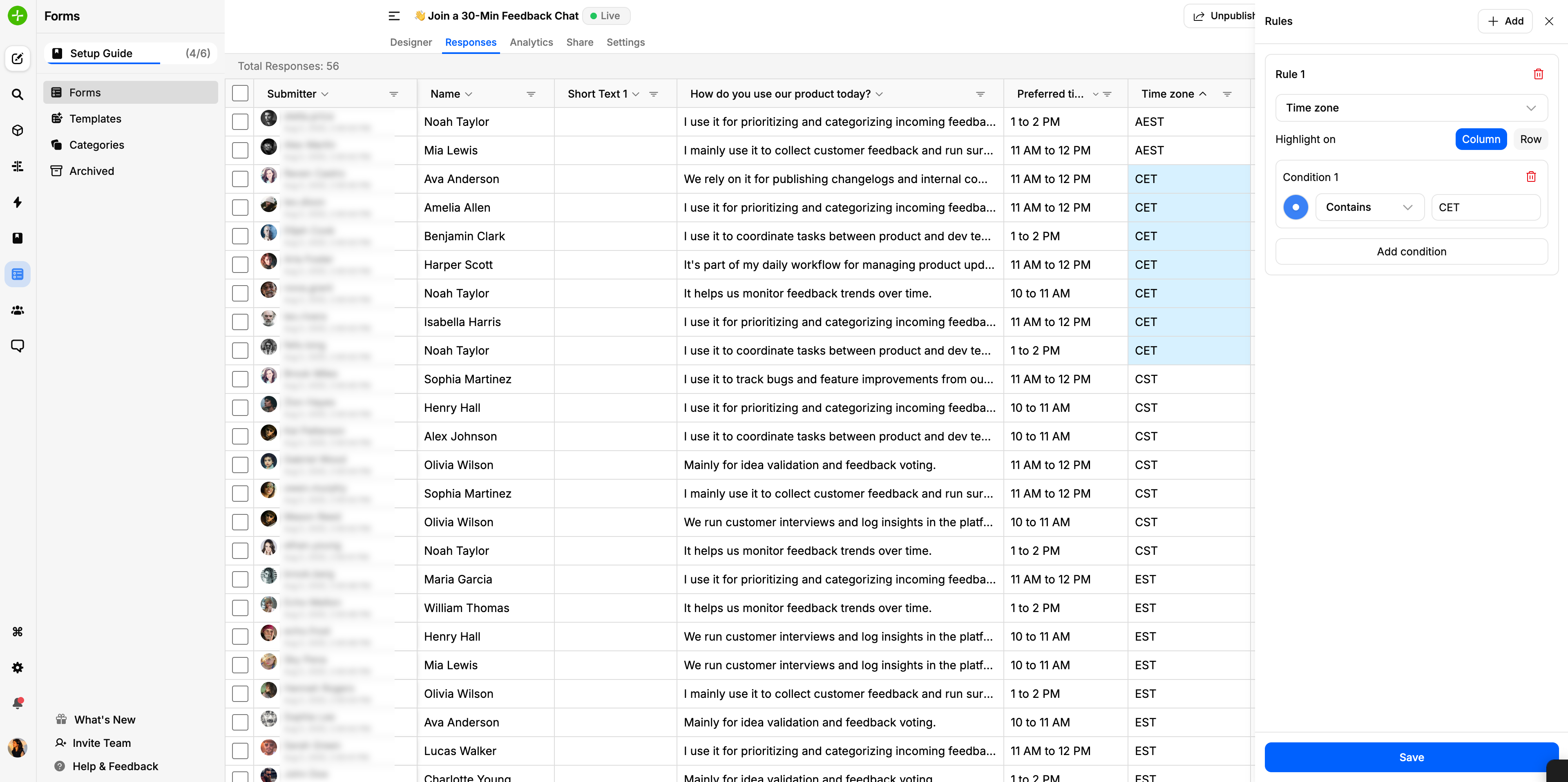1568x782 pixels.
Task: Click the cube icon in left rail
Action: point(18,130)
